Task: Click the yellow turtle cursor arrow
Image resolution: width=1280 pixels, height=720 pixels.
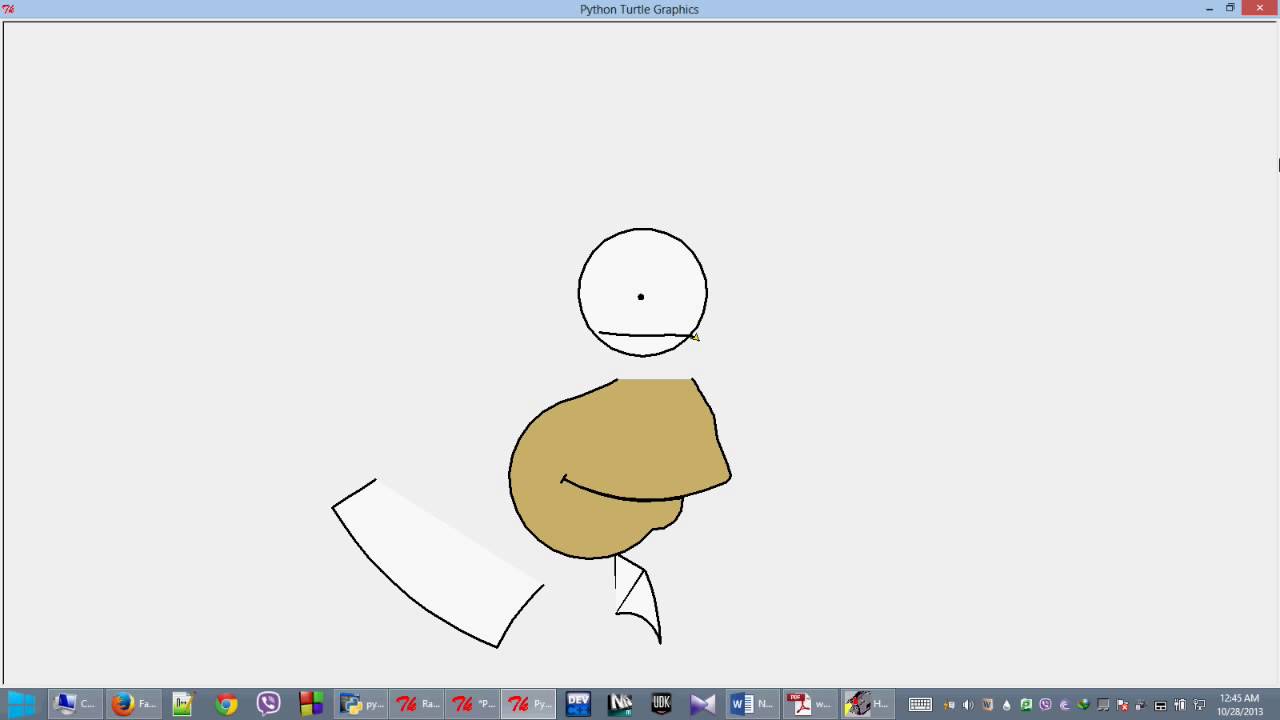Action: coord(695,337)
